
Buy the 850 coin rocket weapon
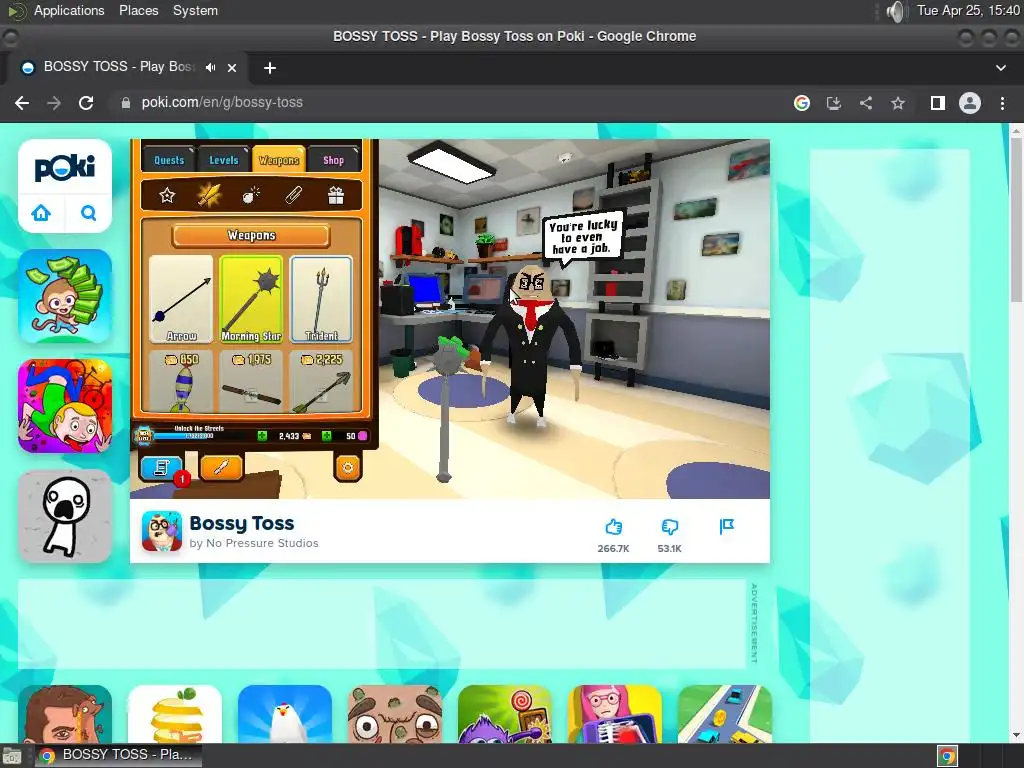181,381
